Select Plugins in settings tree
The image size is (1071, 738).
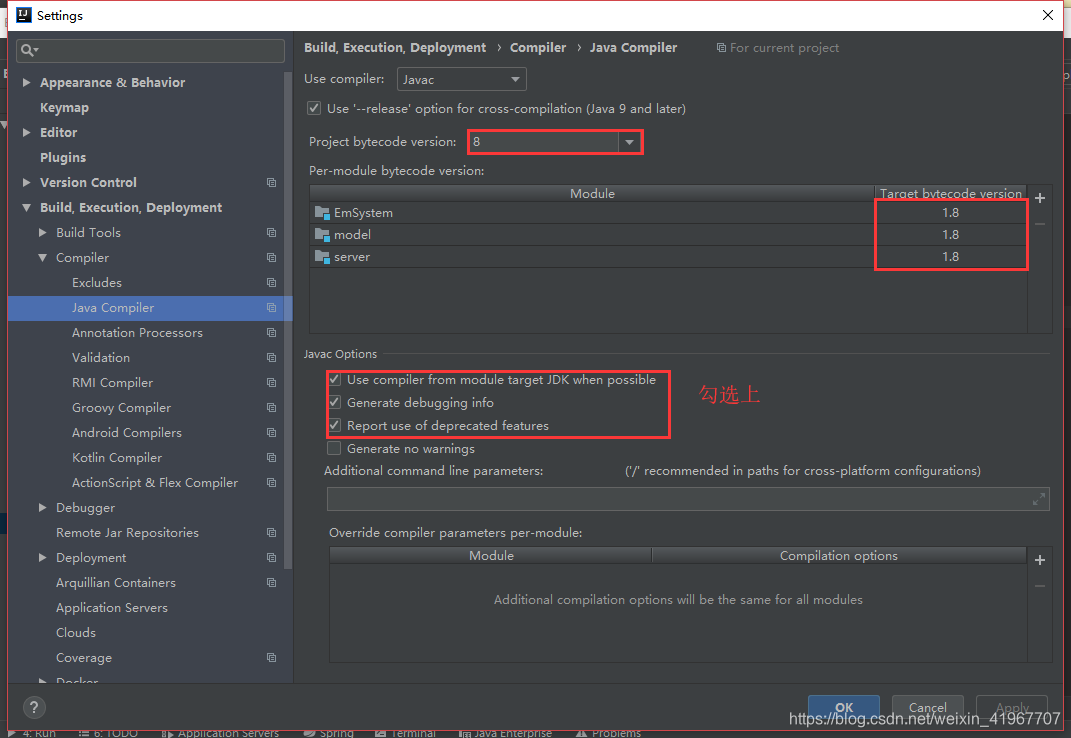(63, 157)
